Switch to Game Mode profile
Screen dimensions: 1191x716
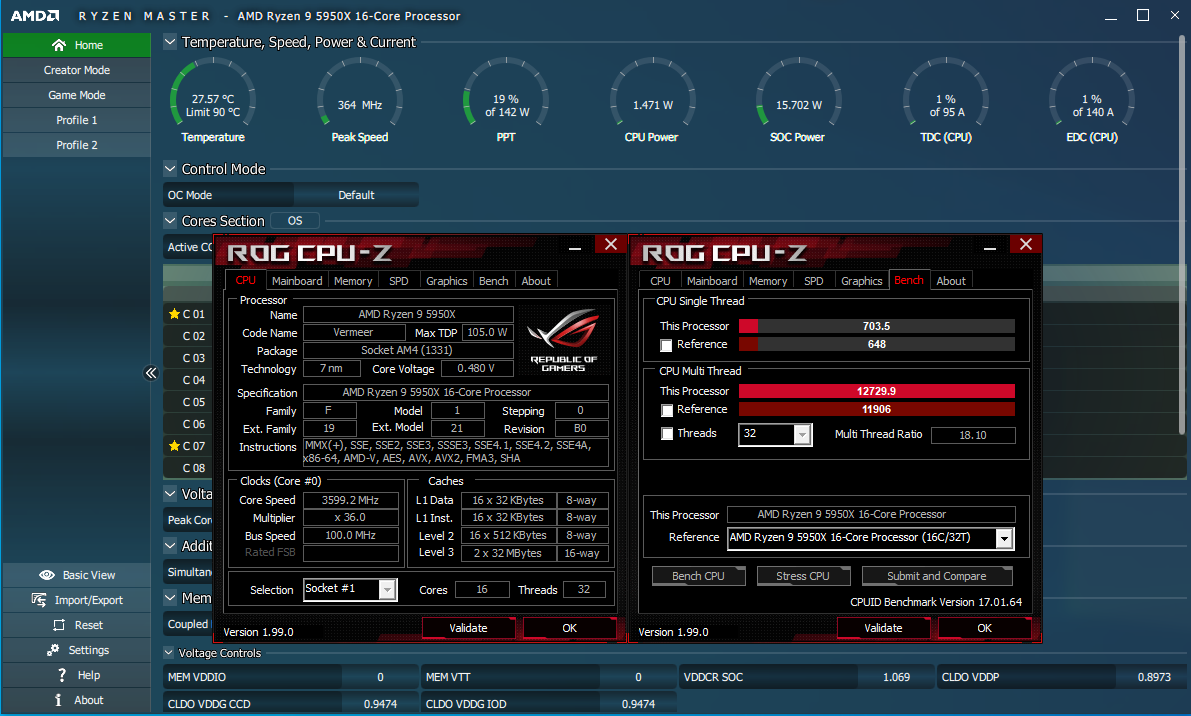[77, 95]
